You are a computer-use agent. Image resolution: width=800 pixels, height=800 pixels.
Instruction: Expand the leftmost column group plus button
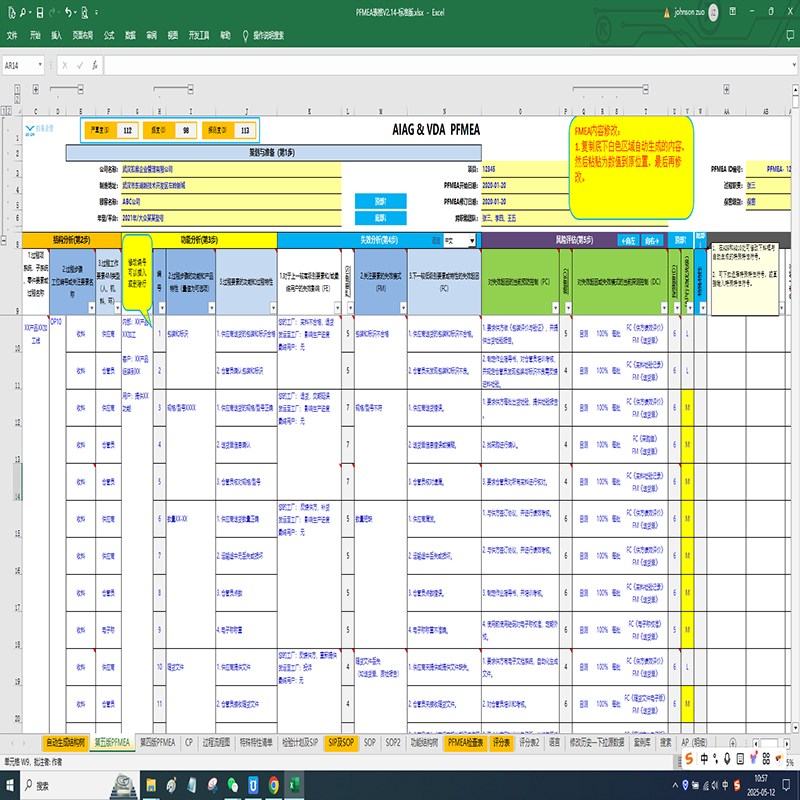click(36, 89)
